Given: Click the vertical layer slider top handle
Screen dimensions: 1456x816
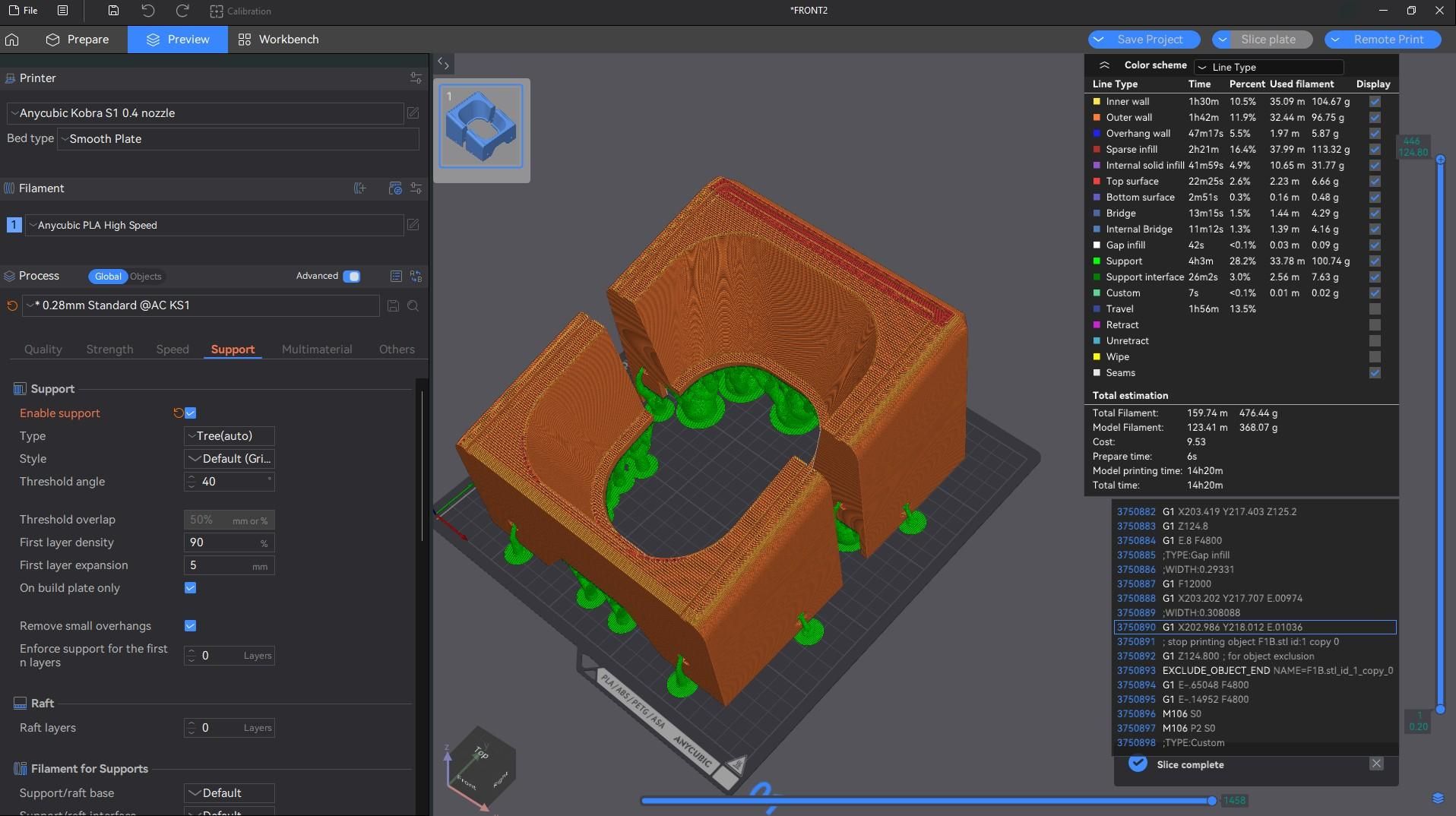Looking at the screenshot, I should 1439,160.
